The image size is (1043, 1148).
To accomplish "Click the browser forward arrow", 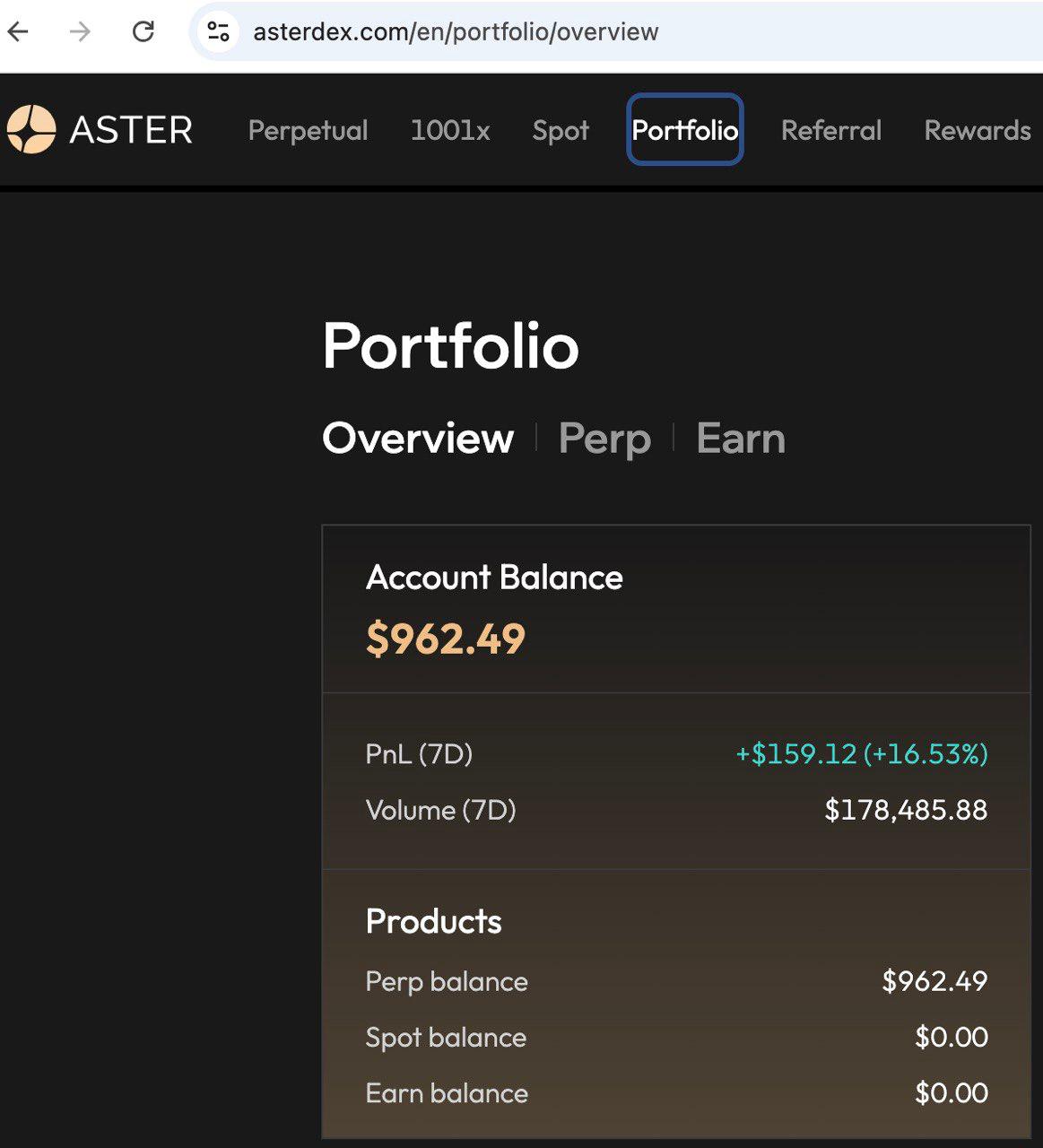I will point(81,32).
